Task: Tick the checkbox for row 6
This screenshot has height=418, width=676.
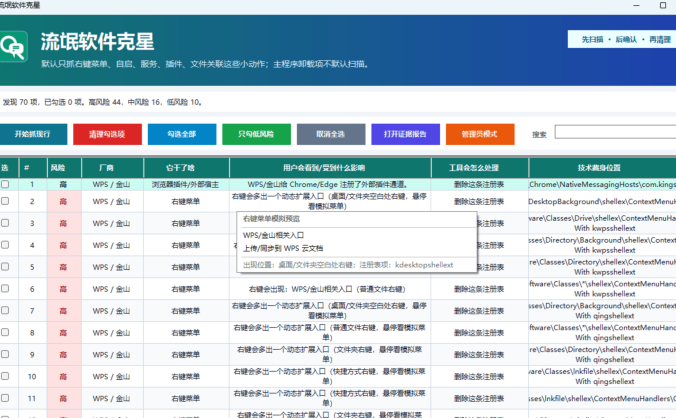Action: (5, 288)
